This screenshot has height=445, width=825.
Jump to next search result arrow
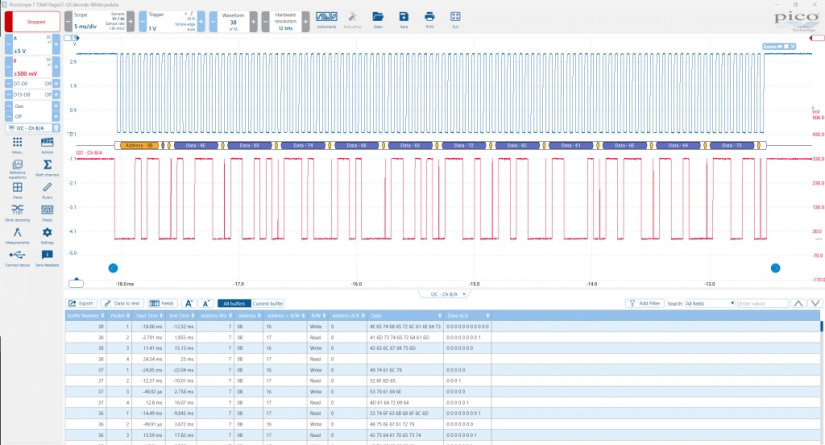[x=815, y=304]
